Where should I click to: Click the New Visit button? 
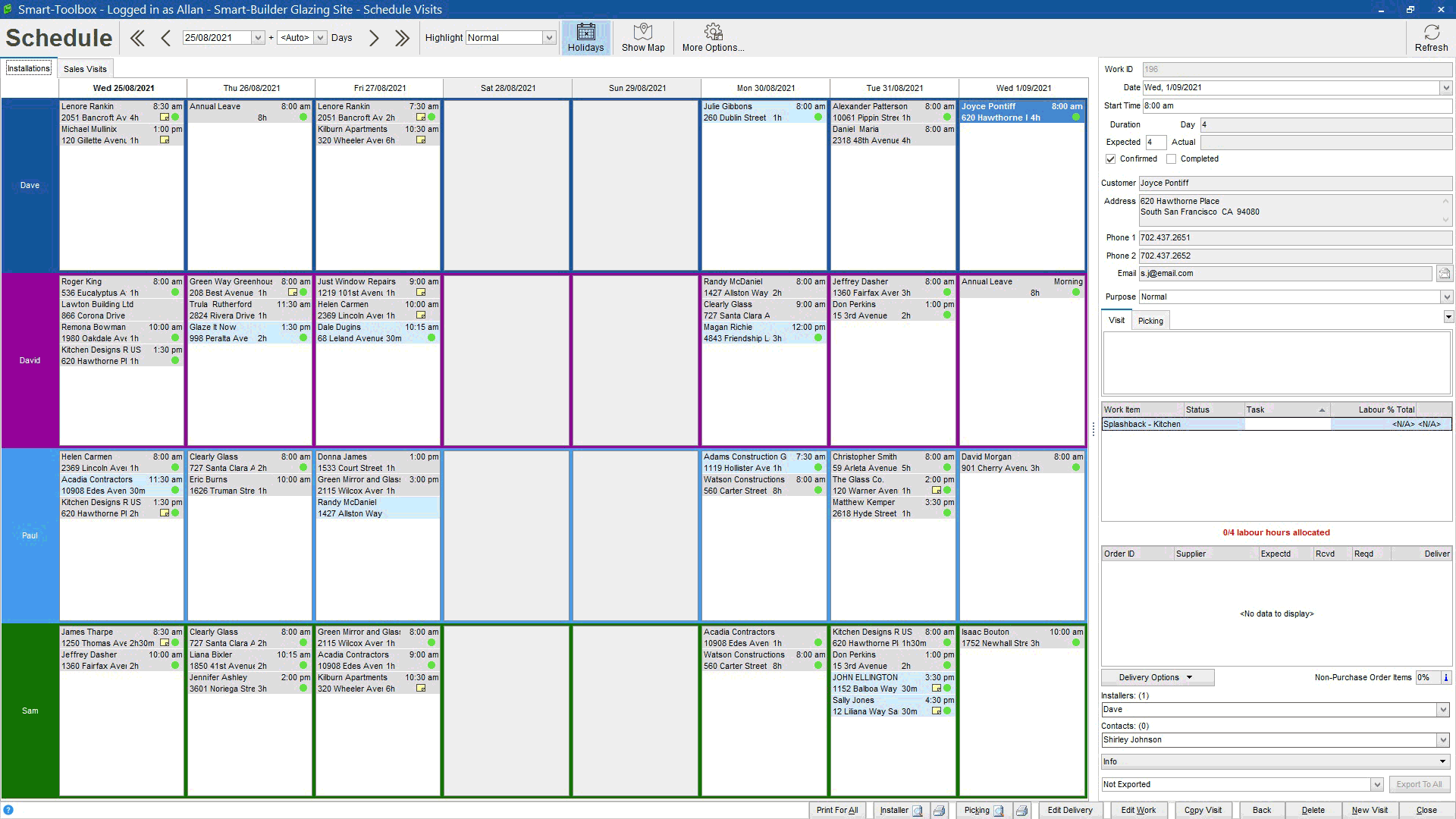pos(1369,810)
